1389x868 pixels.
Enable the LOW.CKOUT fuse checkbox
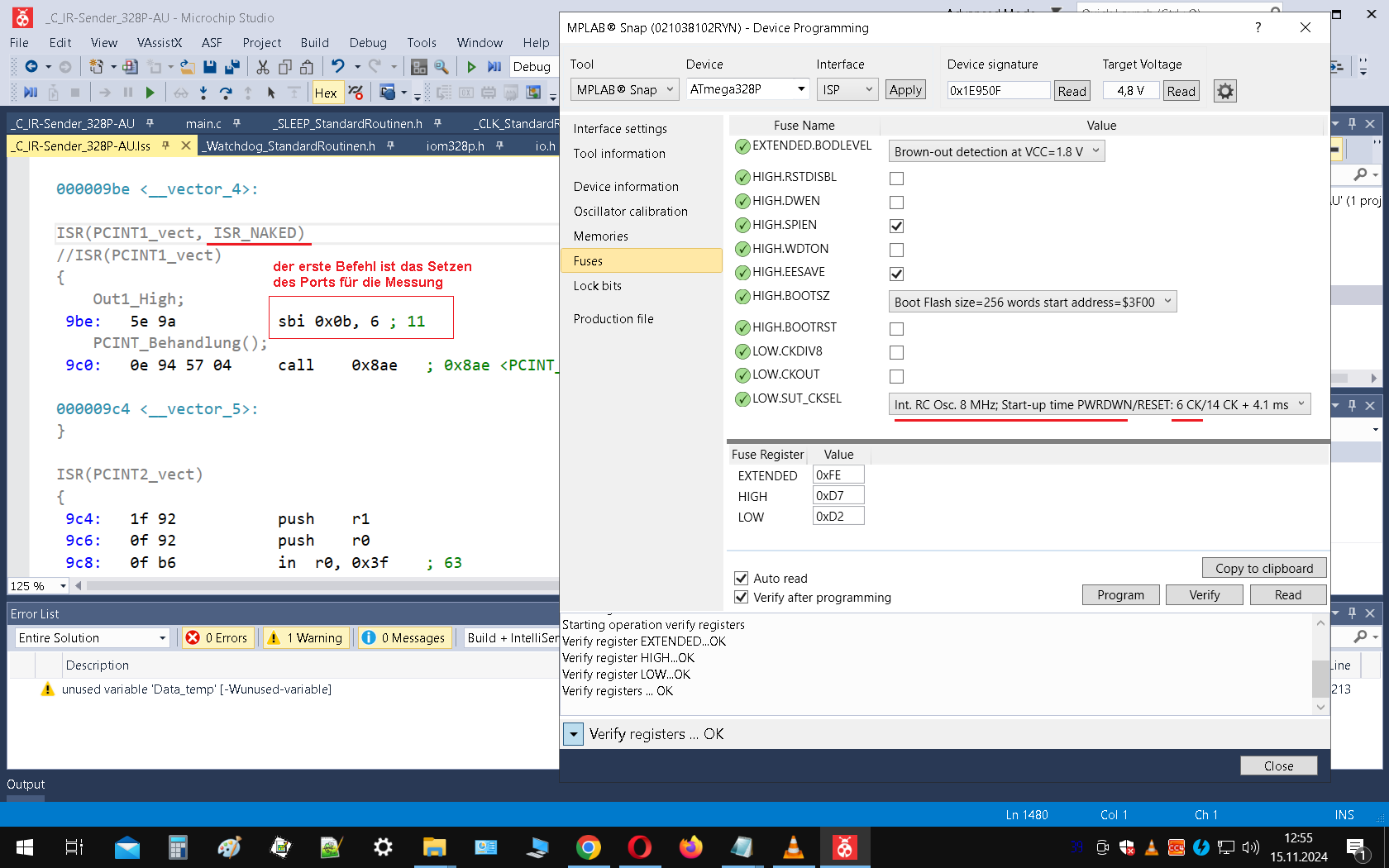[x=896, y=376]
